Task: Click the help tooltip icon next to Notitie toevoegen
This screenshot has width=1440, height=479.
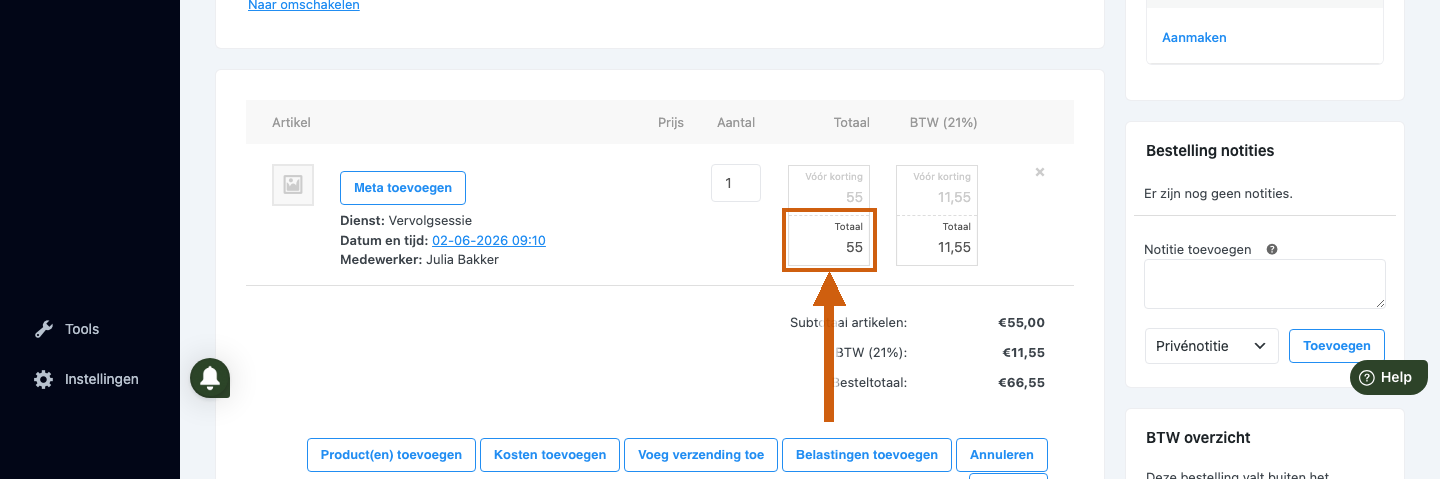Action: point(1272,249)
